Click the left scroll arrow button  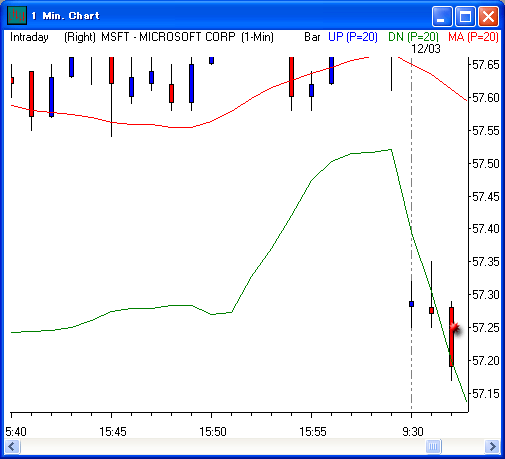tap(12, 446)
